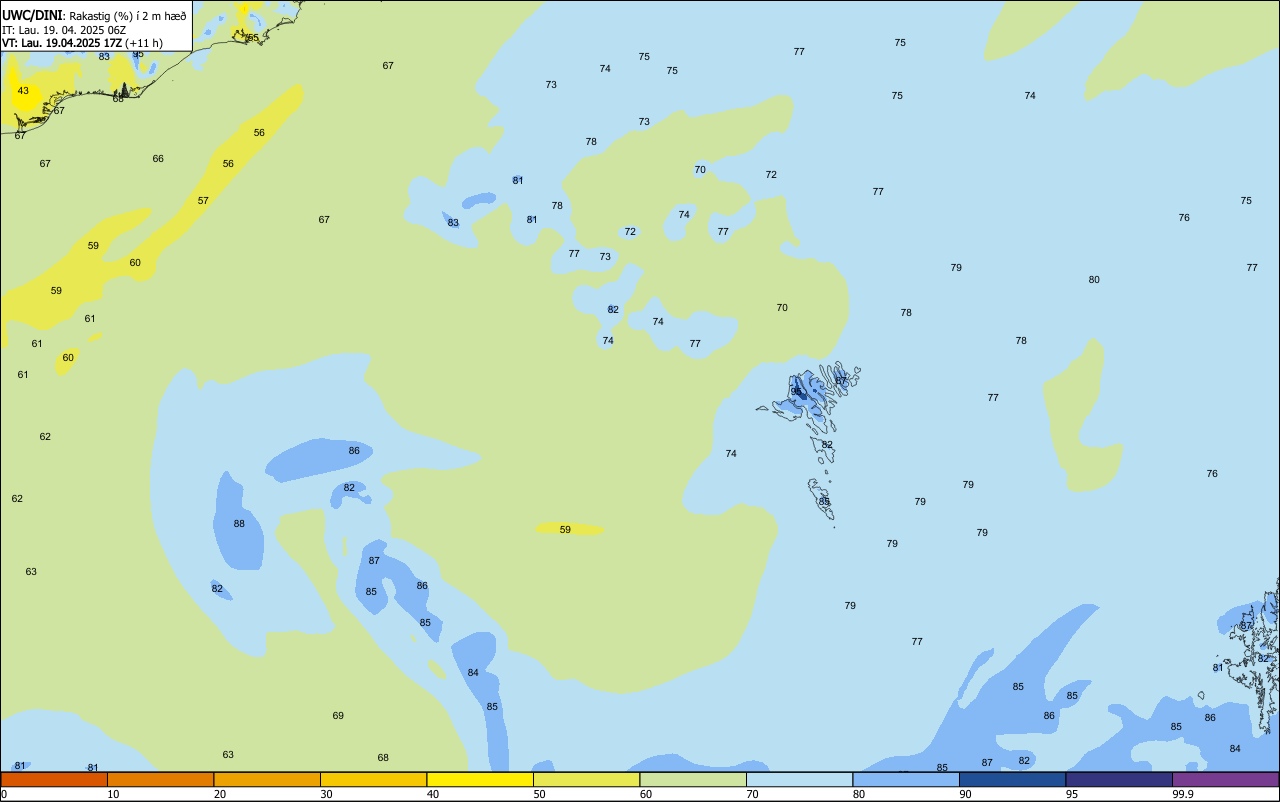Viewport: 1280px width, 802px height.
Task: Click the humidity value '57' in yellow band
Action: pos(203,201)
